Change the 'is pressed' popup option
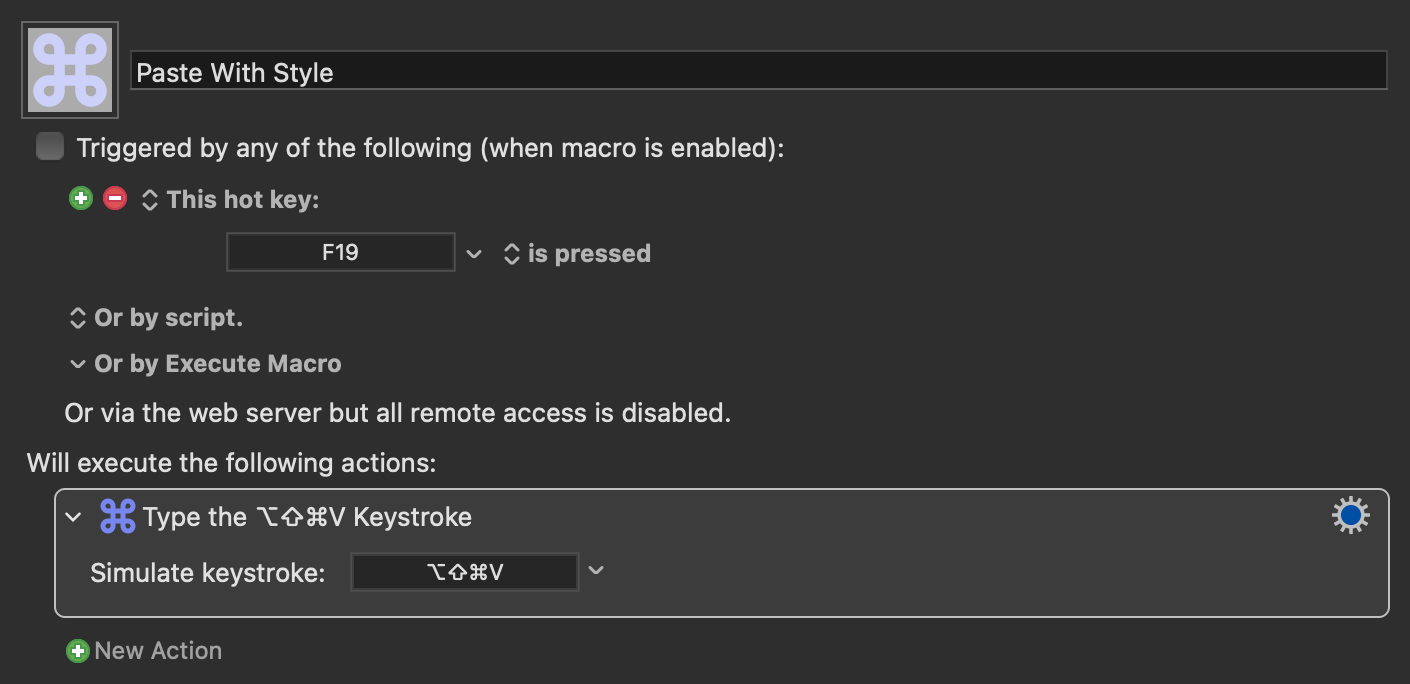Image resolution: width=1410 pixels, height=684 pixels. coord(577,254)
